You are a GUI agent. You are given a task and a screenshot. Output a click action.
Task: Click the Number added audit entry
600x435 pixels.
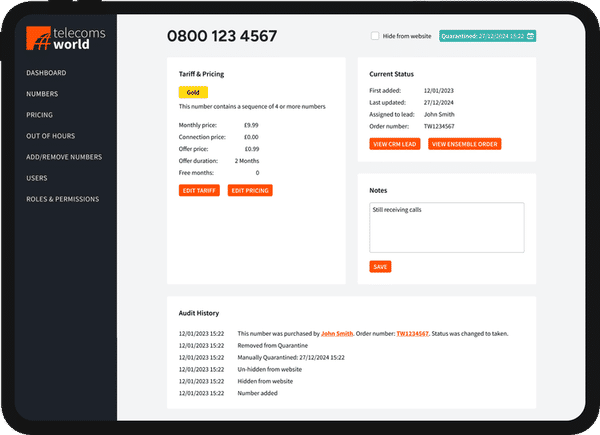pos(258,393)
